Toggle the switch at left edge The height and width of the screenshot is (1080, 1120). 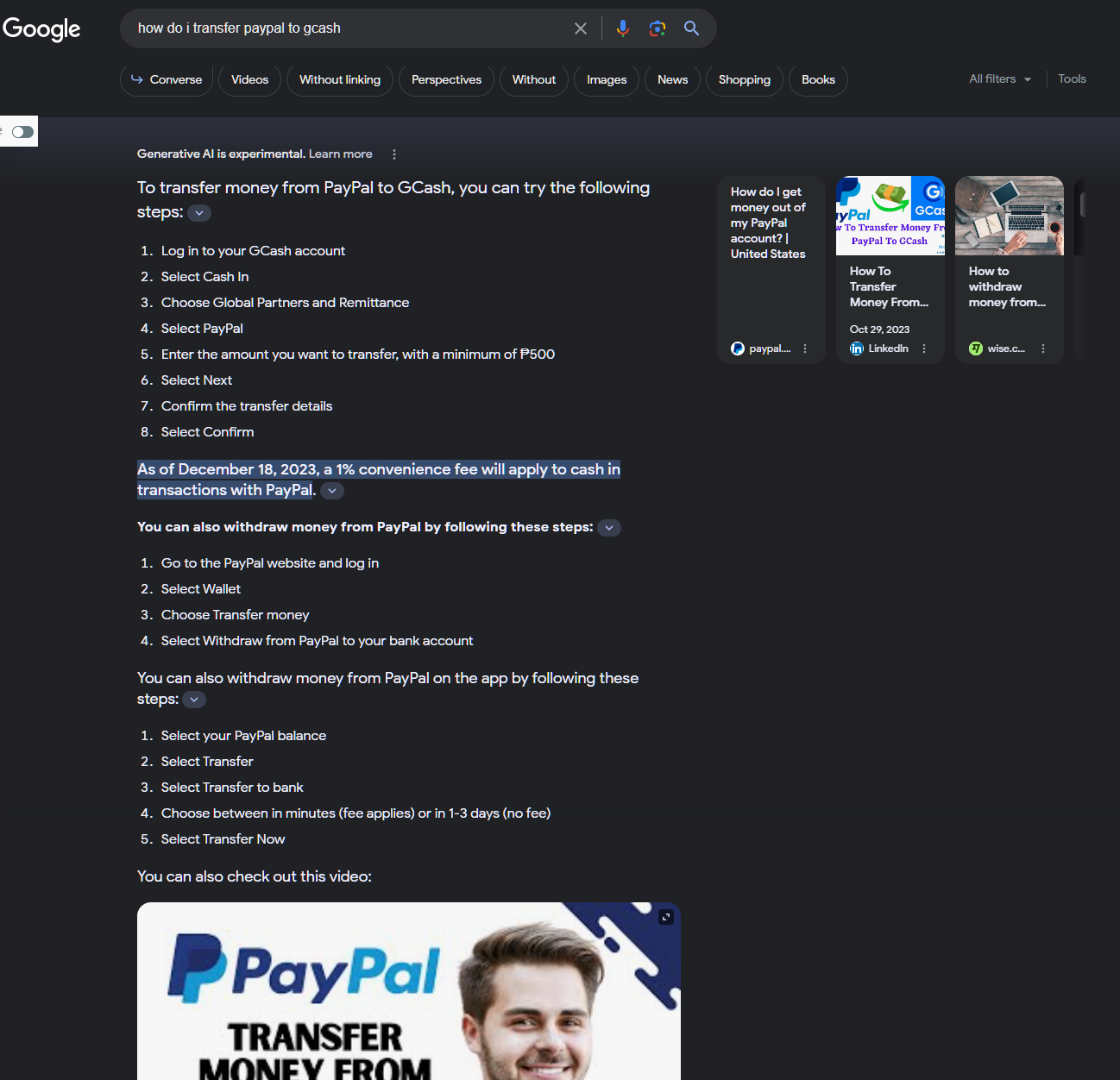pyautogui.click(x=22, y=132)
